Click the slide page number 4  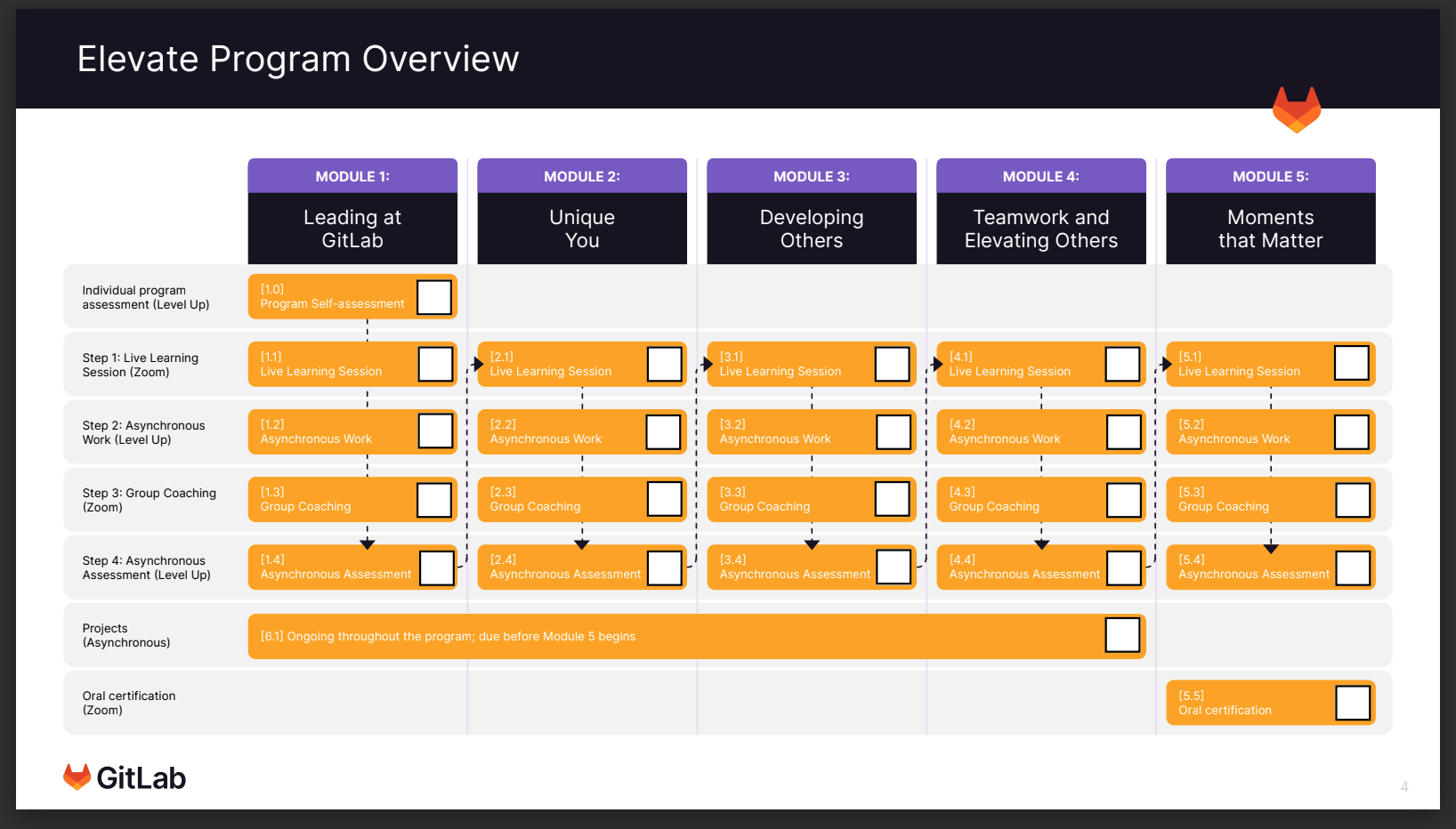pyautogui.click(x=1404, y=785)
